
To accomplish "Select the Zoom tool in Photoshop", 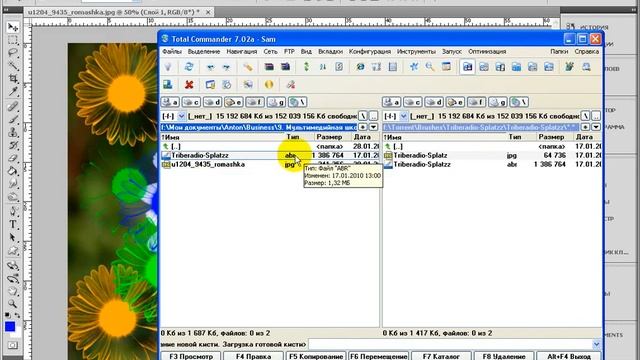I will point(13,304).
